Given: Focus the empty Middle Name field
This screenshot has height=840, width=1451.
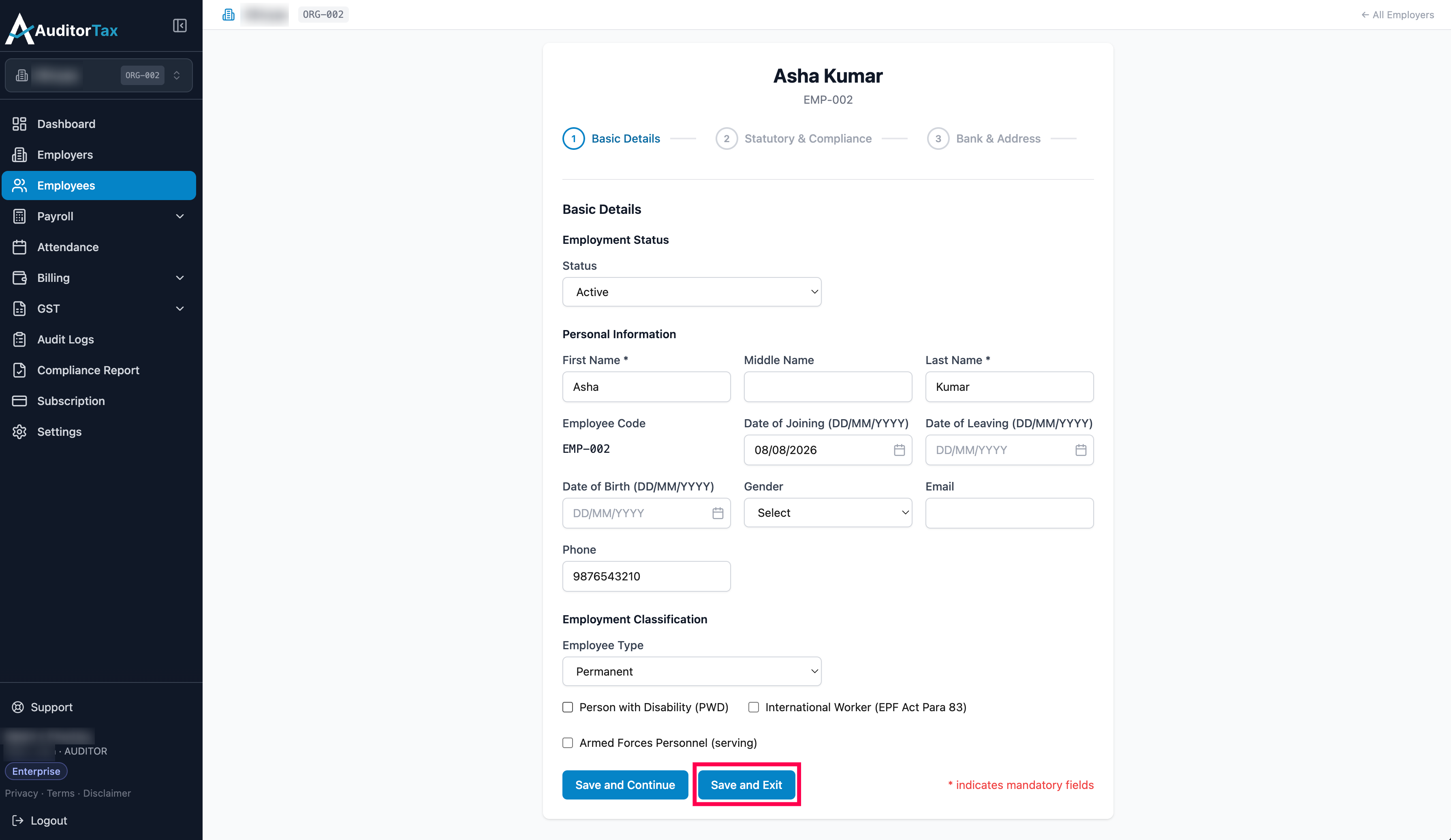Looking at the screenshot, I should [827, 387].
